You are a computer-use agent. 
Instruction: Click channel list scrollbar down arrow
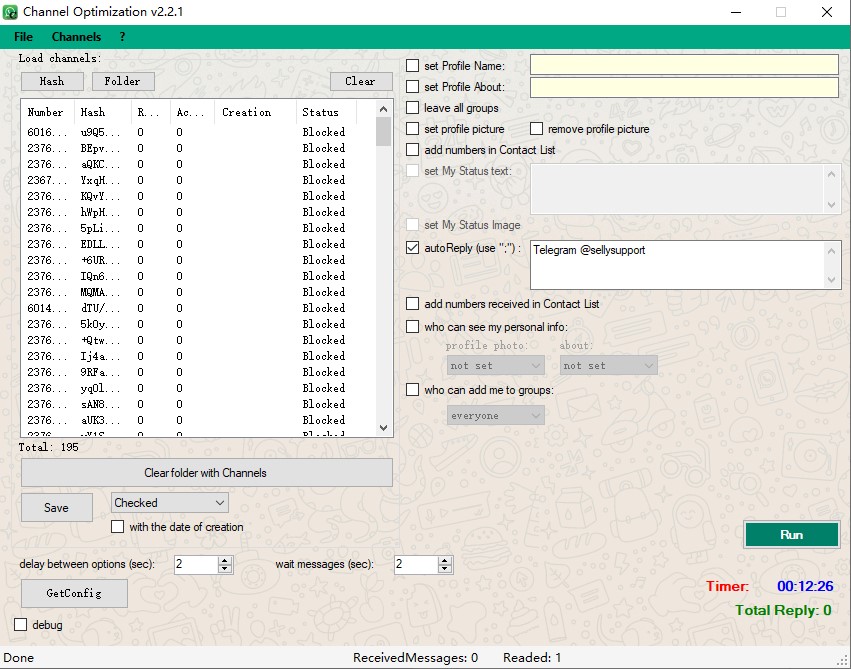384,428
